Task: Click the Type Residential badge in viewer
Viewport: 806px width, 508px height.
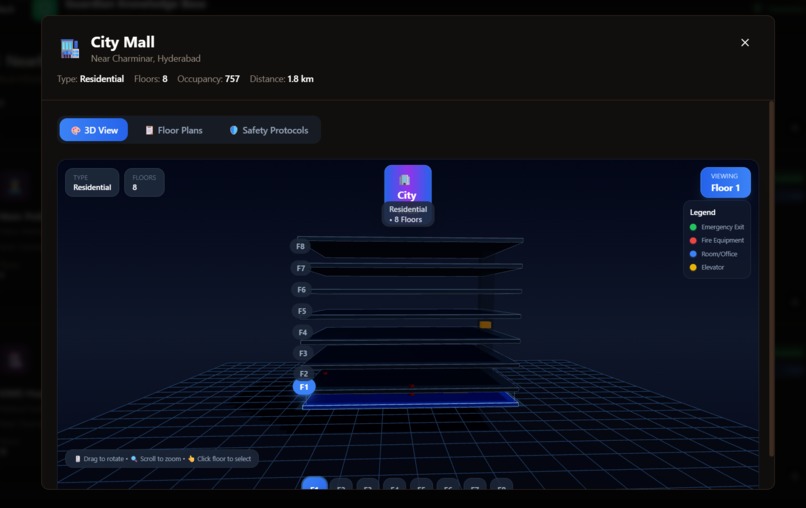Action: tap(92, 183)
